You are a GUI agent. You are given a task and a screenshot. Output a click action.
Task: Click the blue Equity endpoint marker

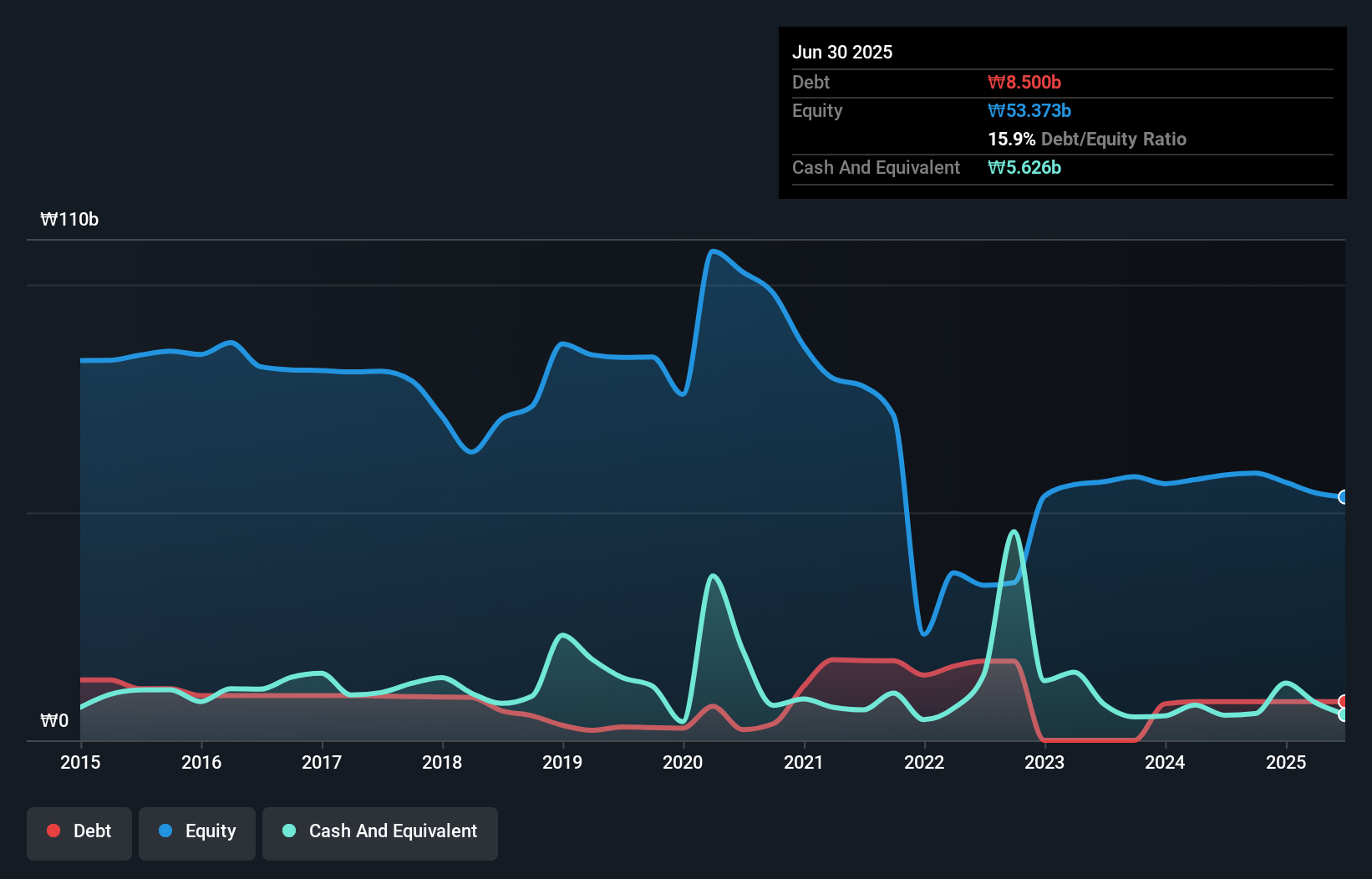pyautogui.click(x=1343, y=497)
